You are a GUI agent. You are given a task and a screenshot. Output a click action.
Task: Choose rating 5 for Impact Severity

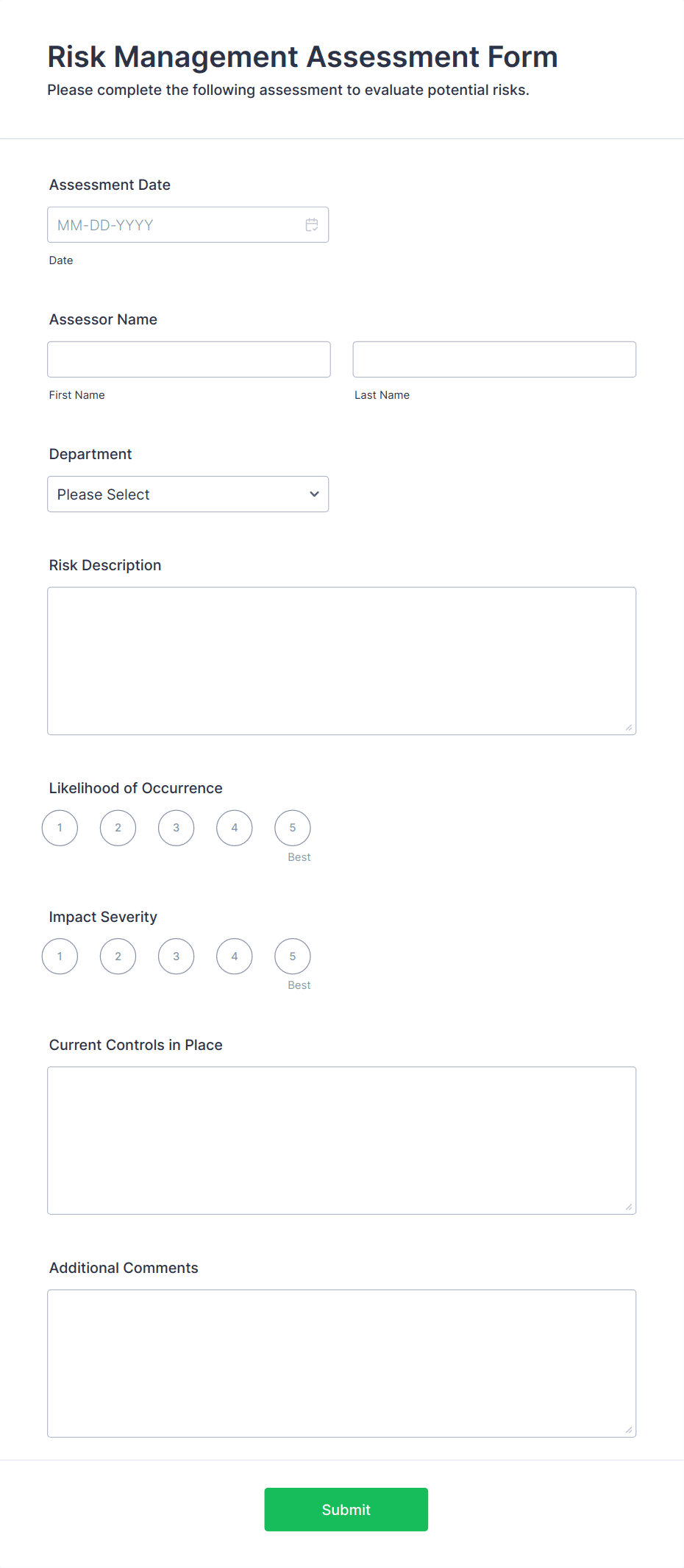click(292, 956)
